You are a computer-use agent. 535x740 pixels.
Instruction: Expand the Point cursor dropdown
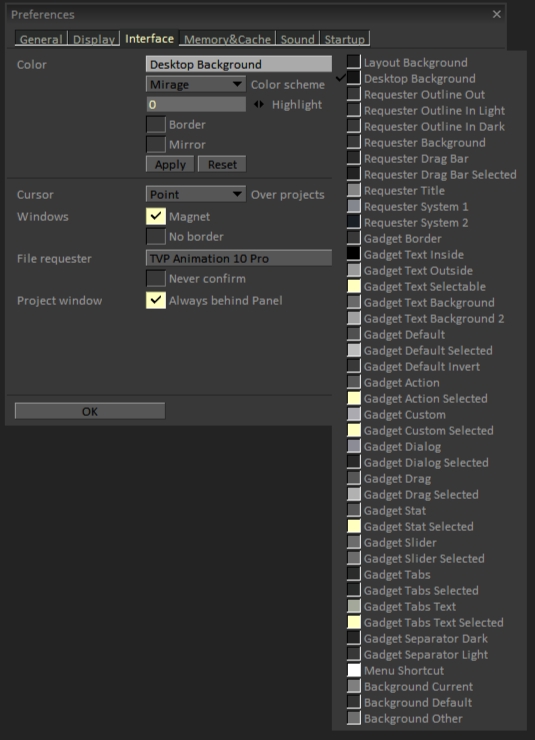196,194
